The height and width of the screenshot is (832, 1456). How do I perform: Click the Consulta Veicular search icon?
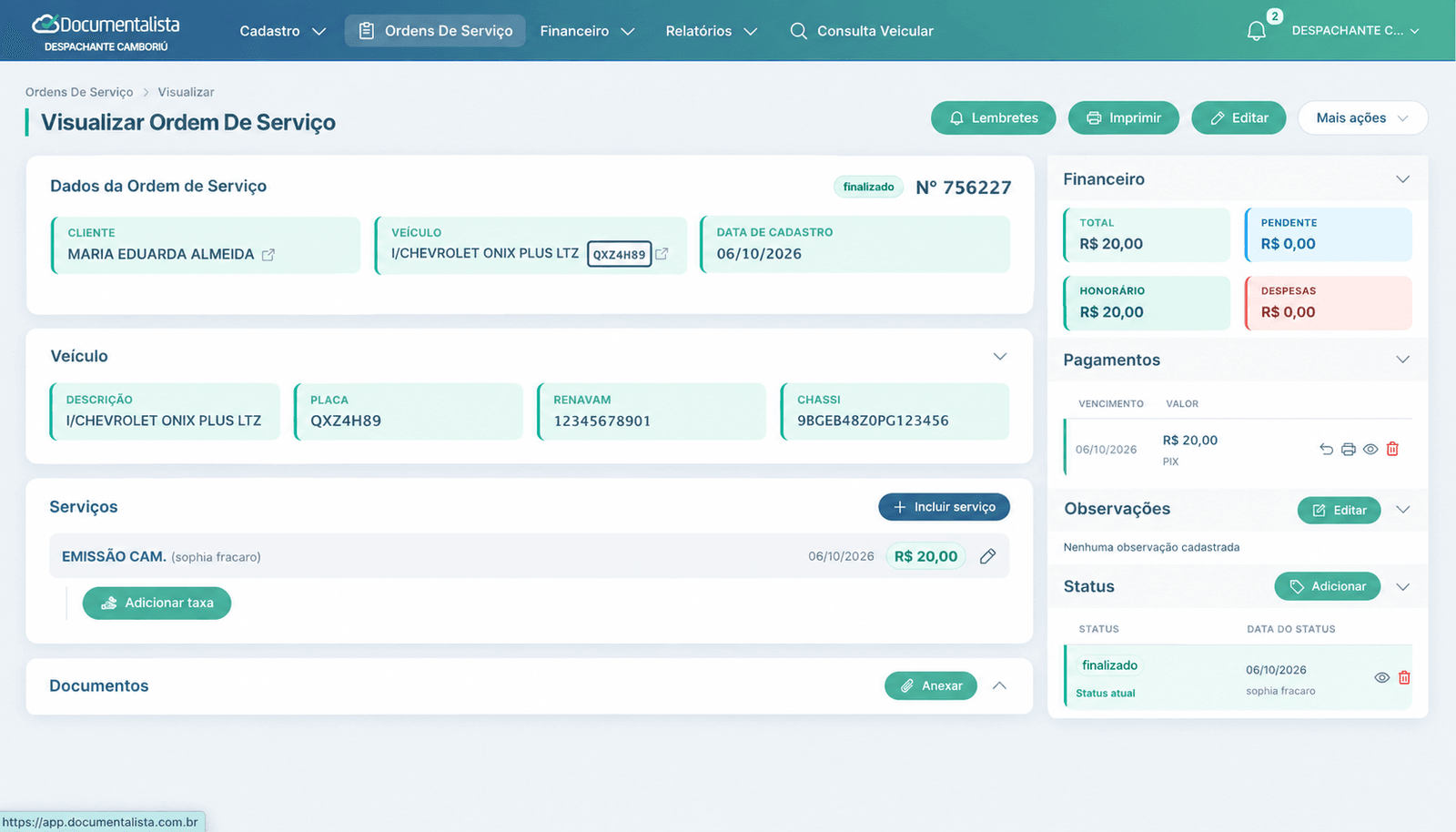tap(798, 31)
